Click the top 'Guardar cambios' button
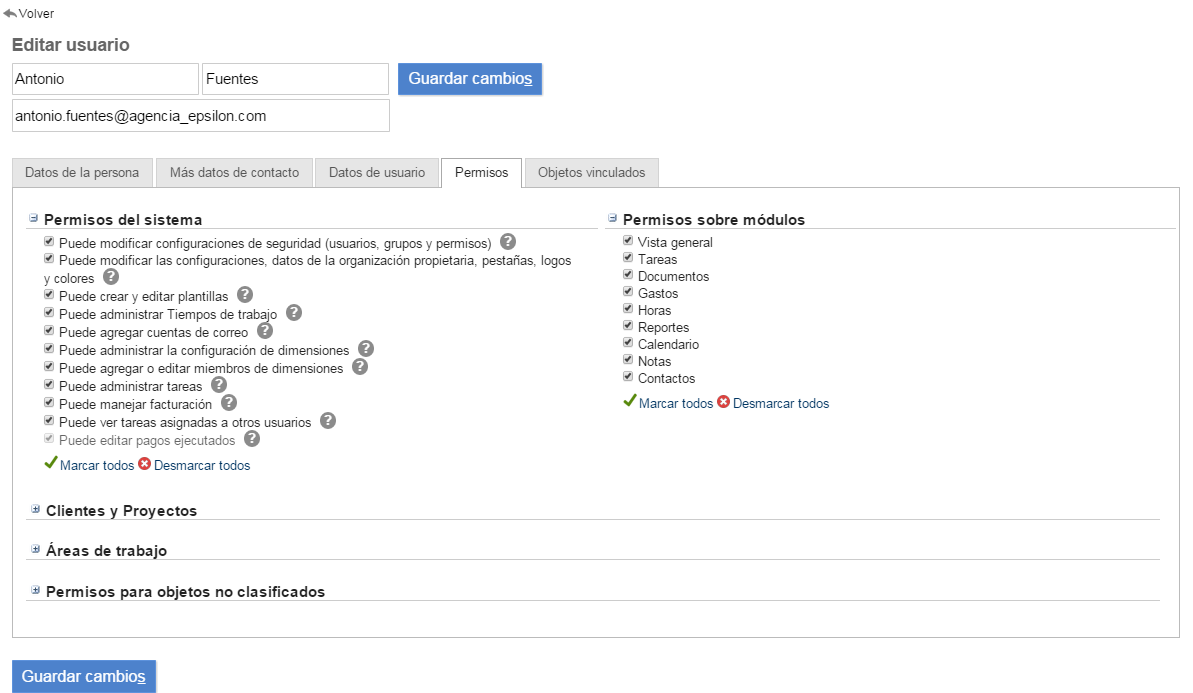1193x693 pixels. coord(469,79)
